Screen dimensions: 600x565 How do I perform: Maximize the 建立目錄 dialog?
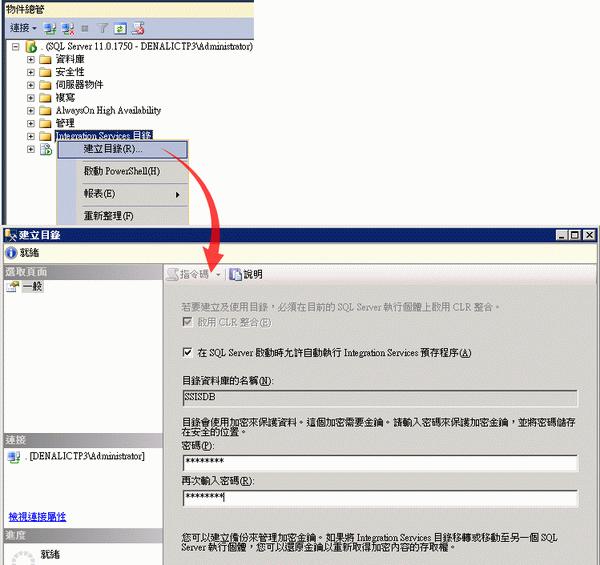point(575,235)
